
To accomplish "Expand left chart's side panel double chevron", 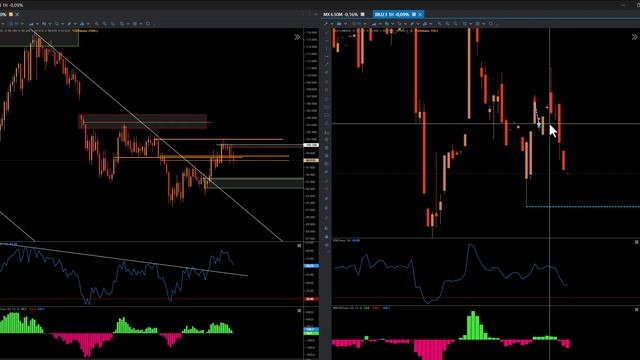I will point(297,37).
